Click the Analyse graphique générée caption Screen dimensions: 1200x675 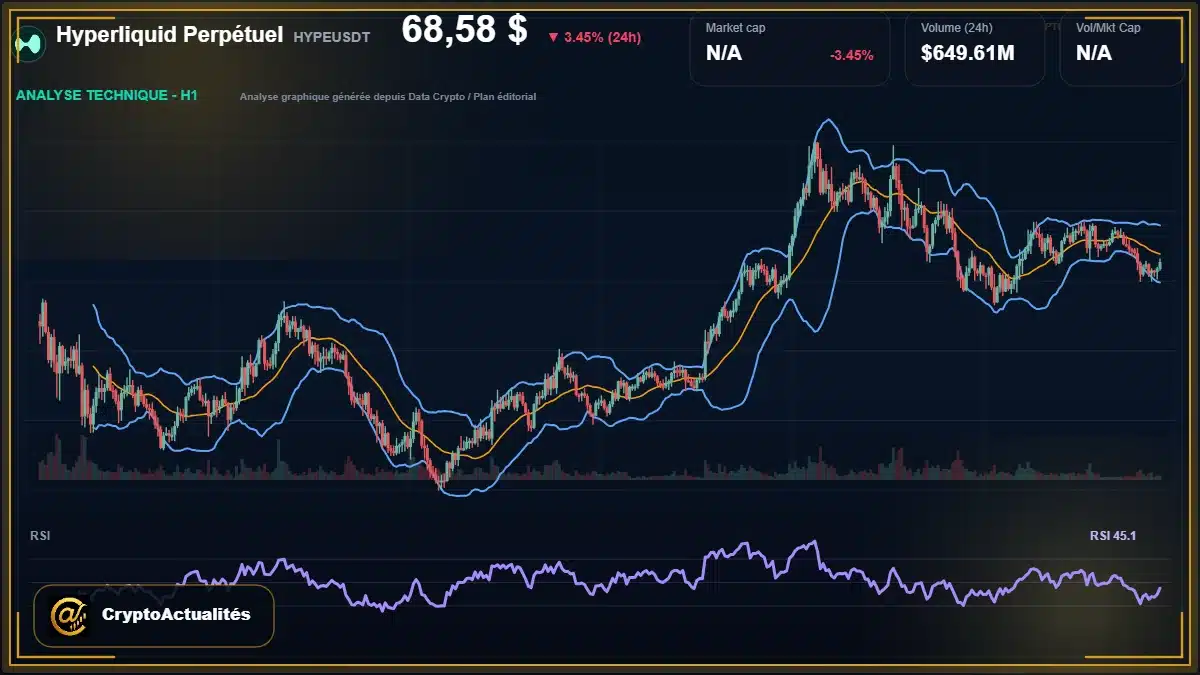pos(388,97)
